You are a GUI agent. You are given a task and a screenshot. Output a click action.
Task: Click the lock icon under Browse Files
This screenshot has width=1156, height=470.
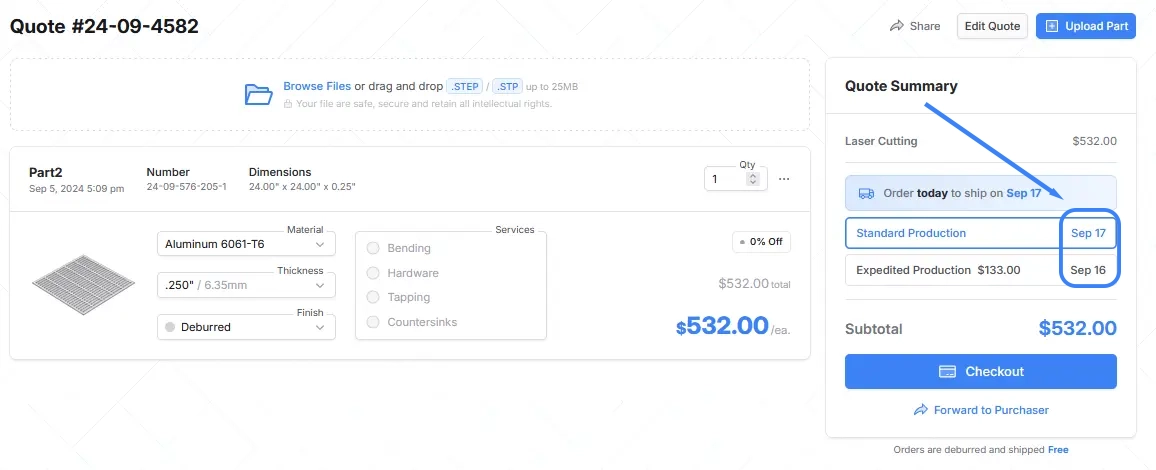[288, 104]
